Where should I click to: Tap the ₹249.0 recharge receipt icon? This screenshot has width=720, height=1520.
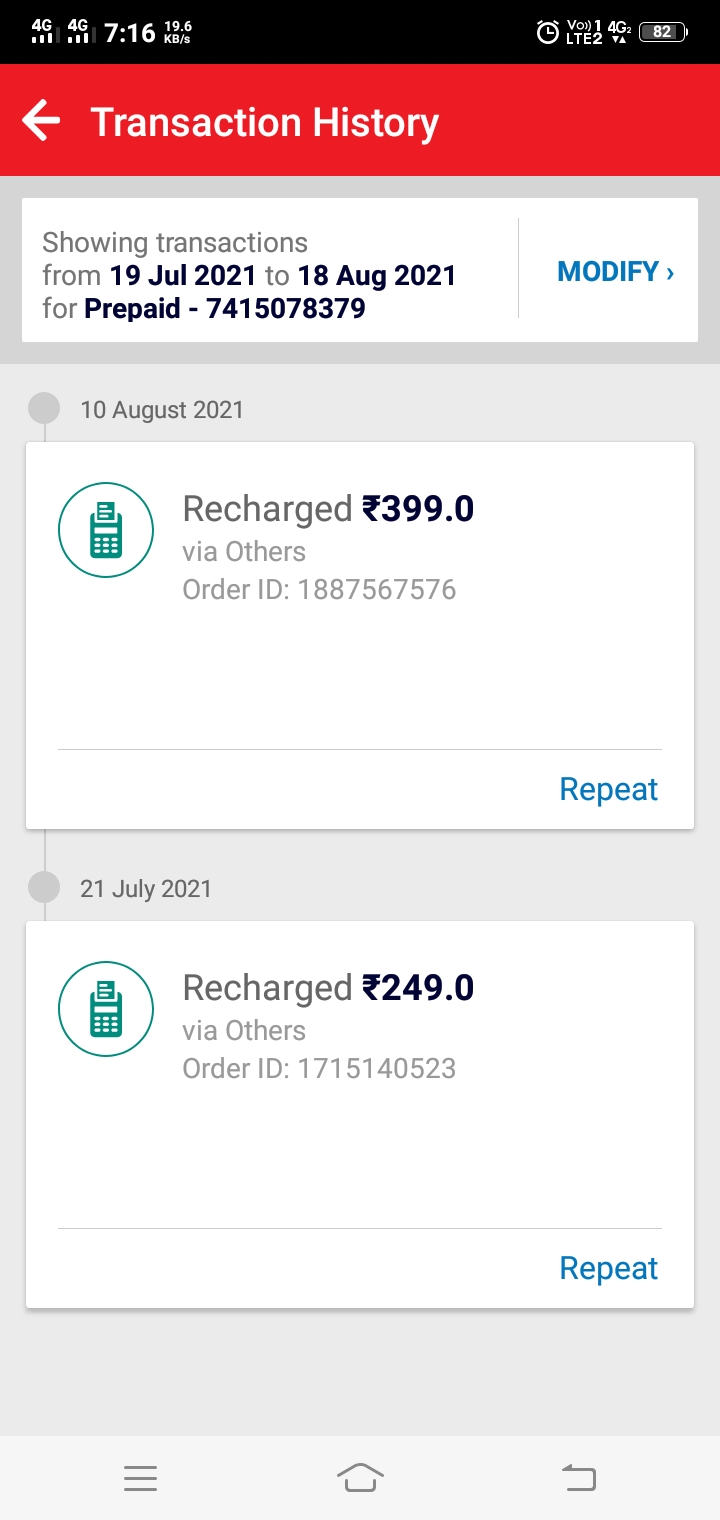106,1009
